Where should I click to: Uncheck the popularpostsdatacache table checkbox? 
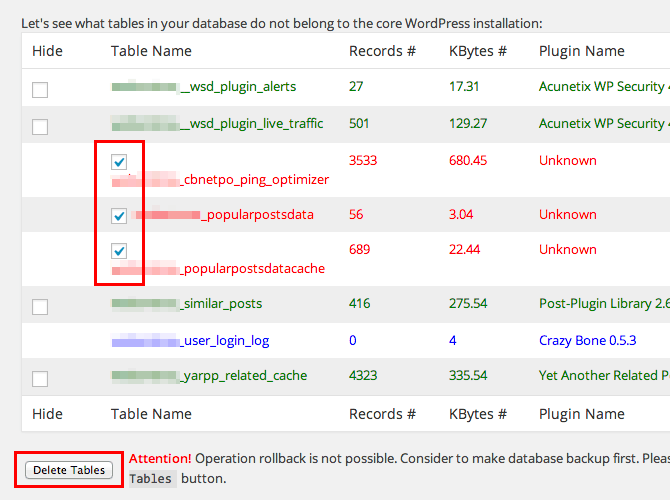(x=119, y=251)
